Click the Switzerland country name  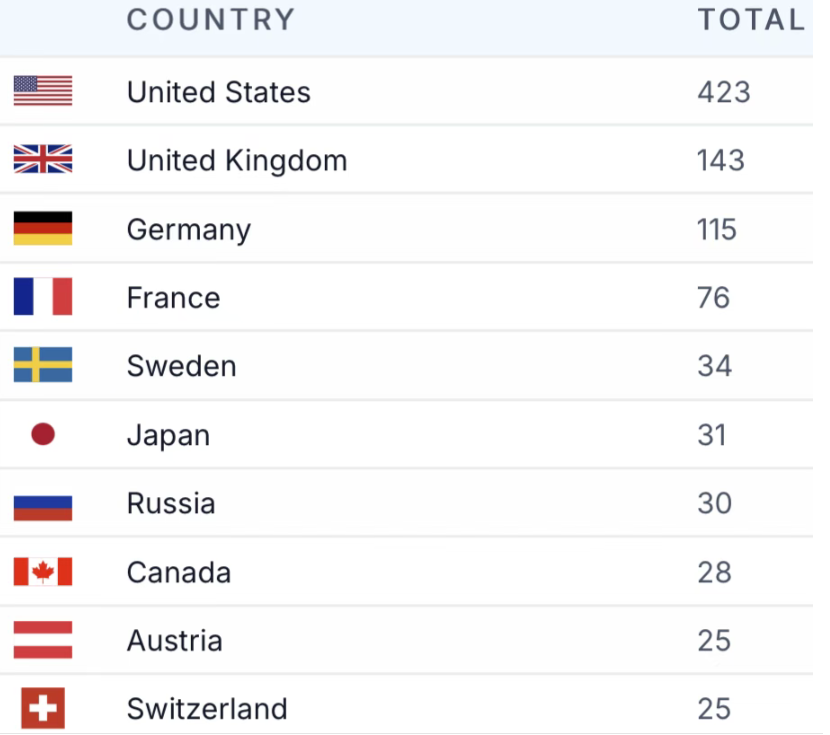[x=208, y=709]
